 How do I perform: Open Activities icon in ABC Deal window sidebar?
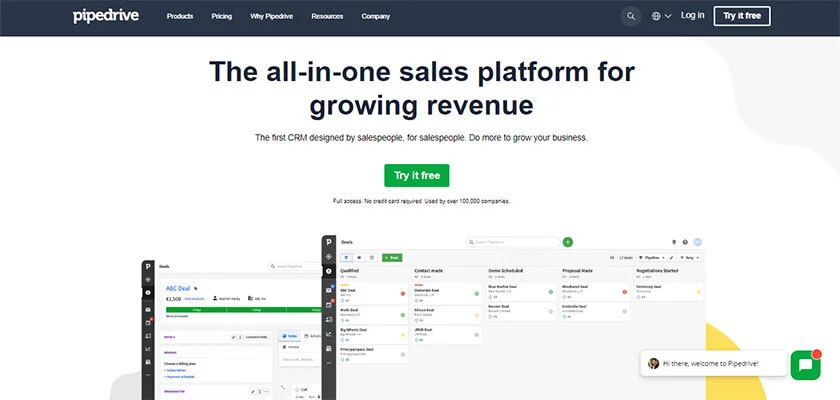(x=148, y=322)
